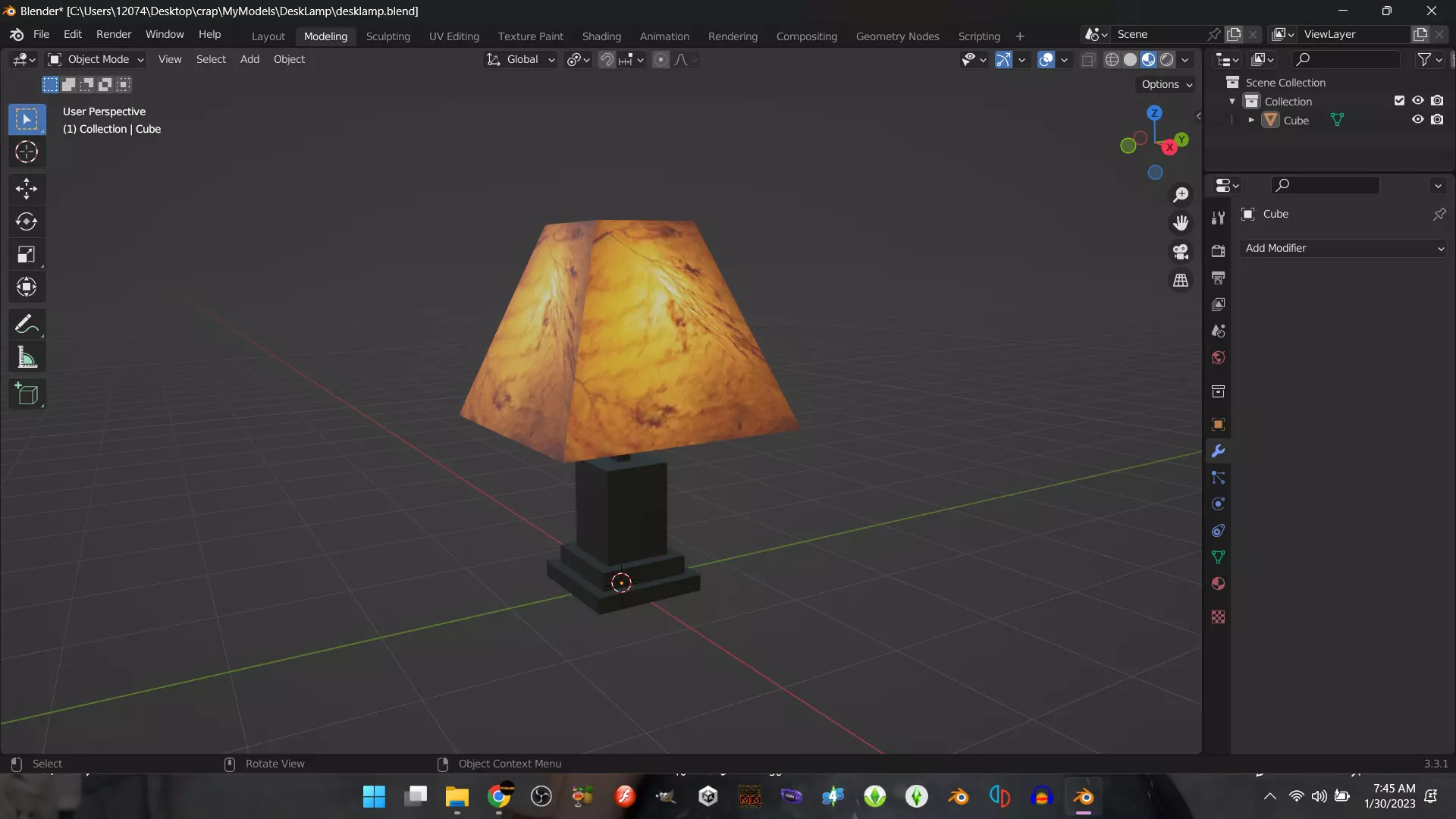This screenshot has width=1456, height=819.
Task: Select the Measure tool
Action: pyautogui.click(x=27, y=357)
